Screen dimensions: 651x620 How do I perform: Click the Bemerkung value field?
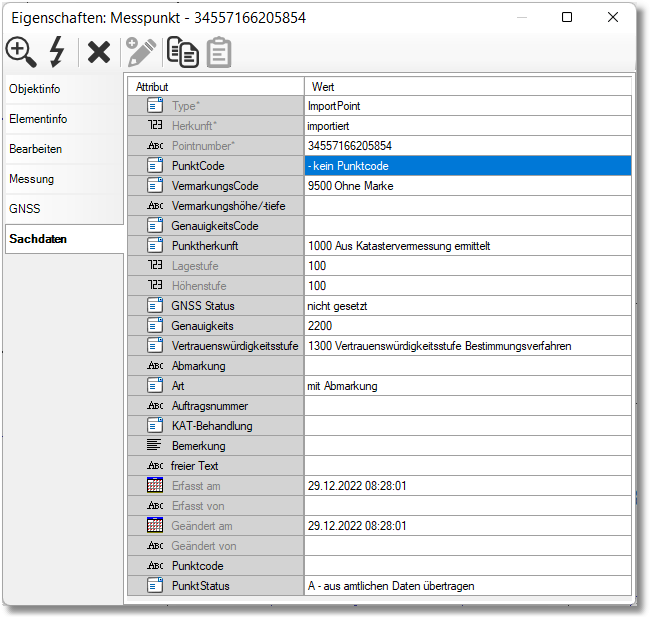(x=467, y=446)
